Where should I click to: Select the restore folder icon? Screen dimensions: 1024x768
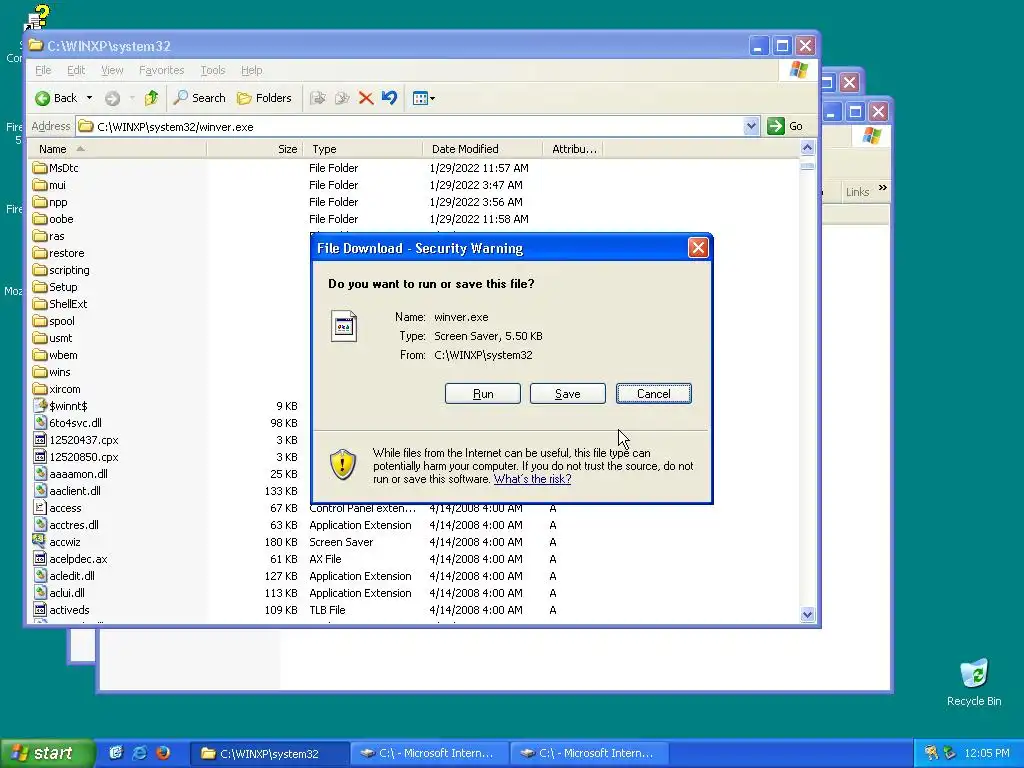tap(40, 253)
